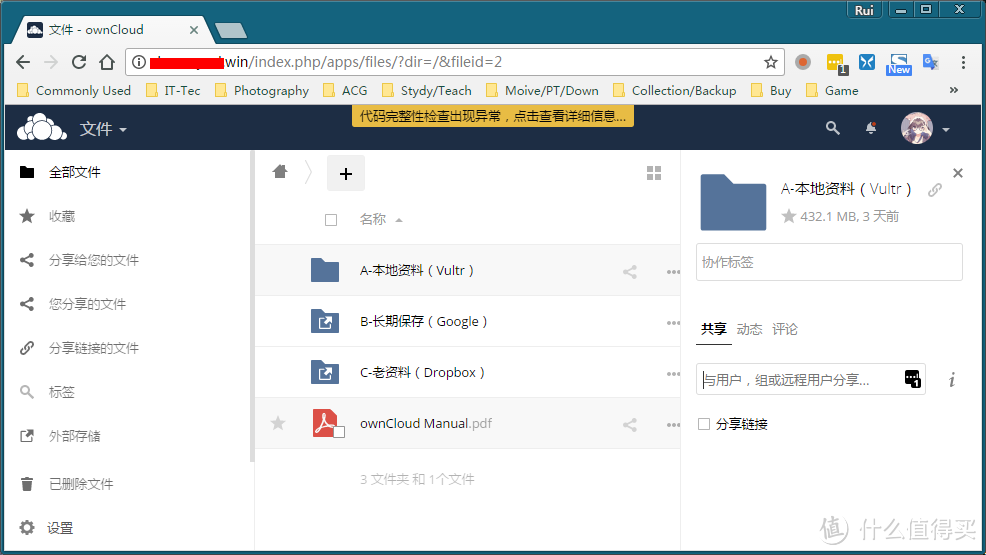Open the Chrome three-dot menu
Screen dimensions: 986x555
tap(963, 62)
